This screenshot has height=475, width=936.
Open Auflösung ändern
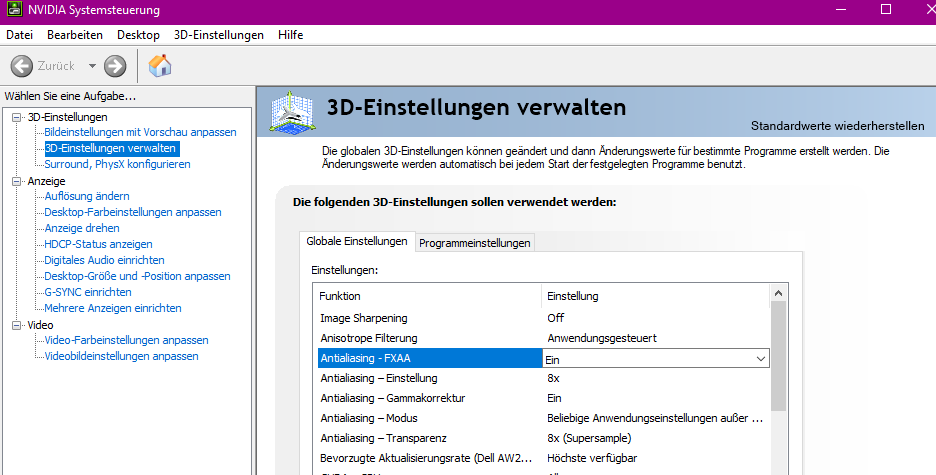click(87, 196)
